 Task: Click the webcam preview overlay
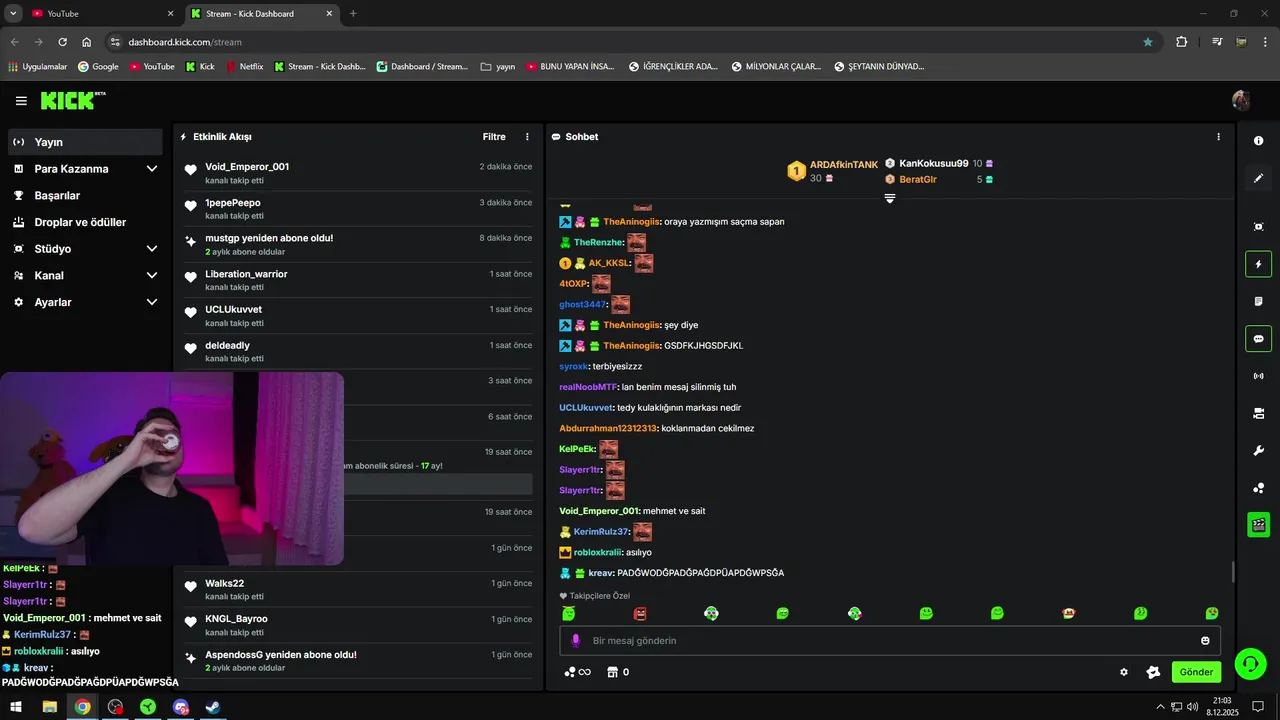click(172, 469)
